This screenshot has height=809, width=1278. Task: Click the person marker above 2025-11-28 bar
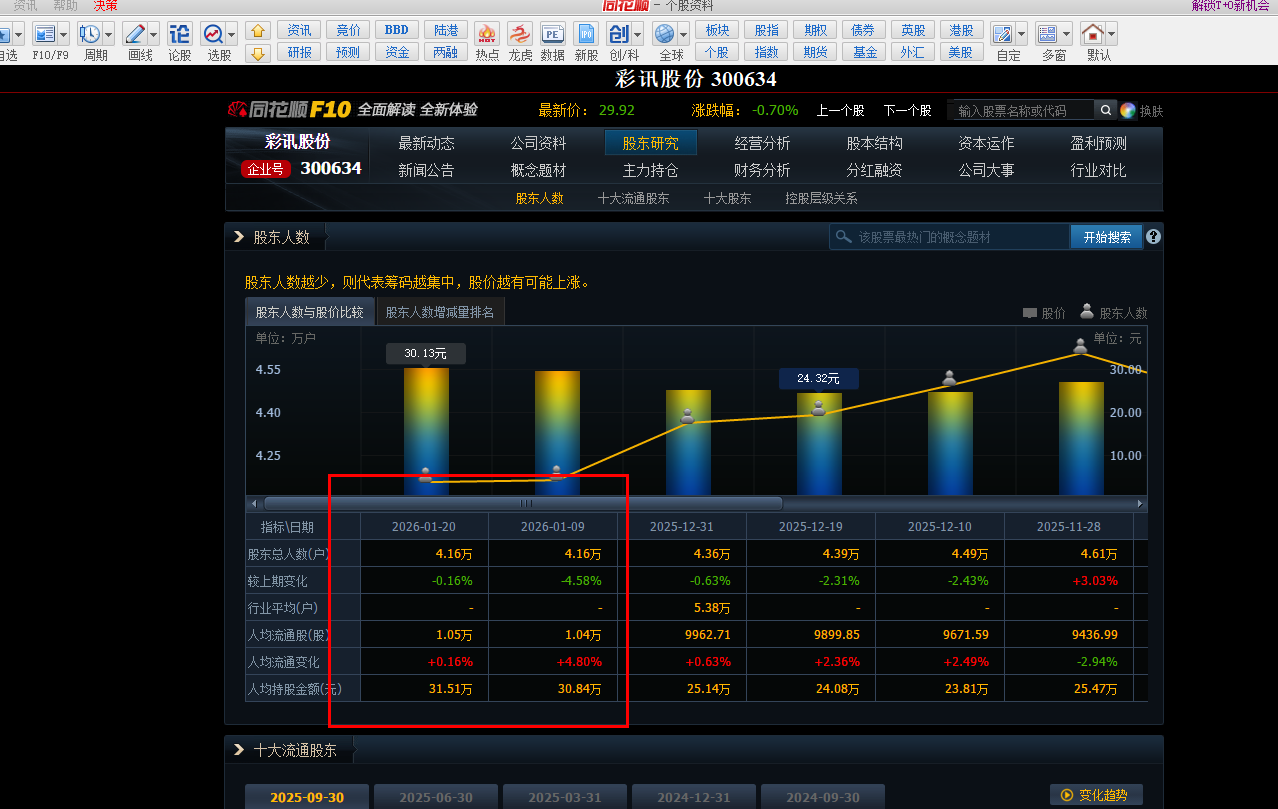(x=1080, y=345)
